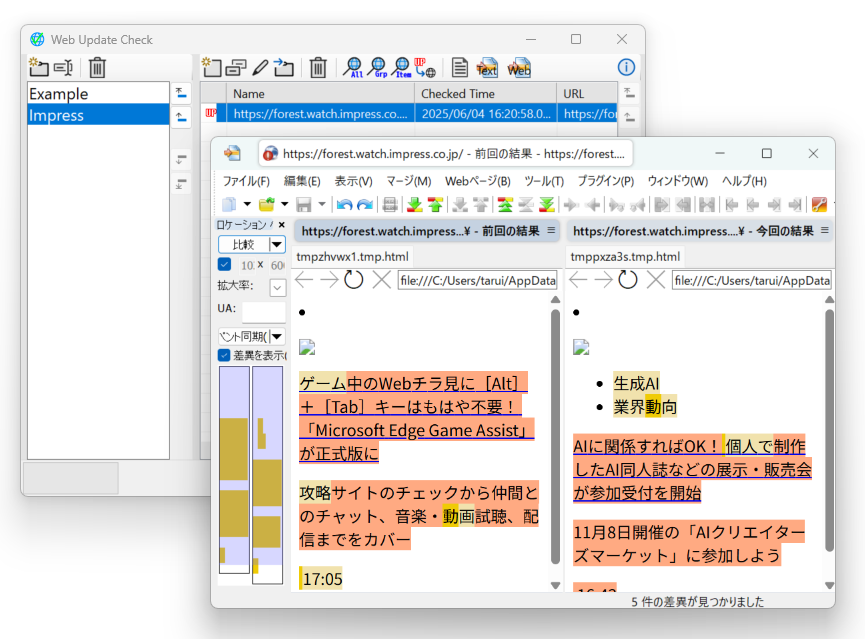Delete item using right toolbar trash icon

(318, 67)
